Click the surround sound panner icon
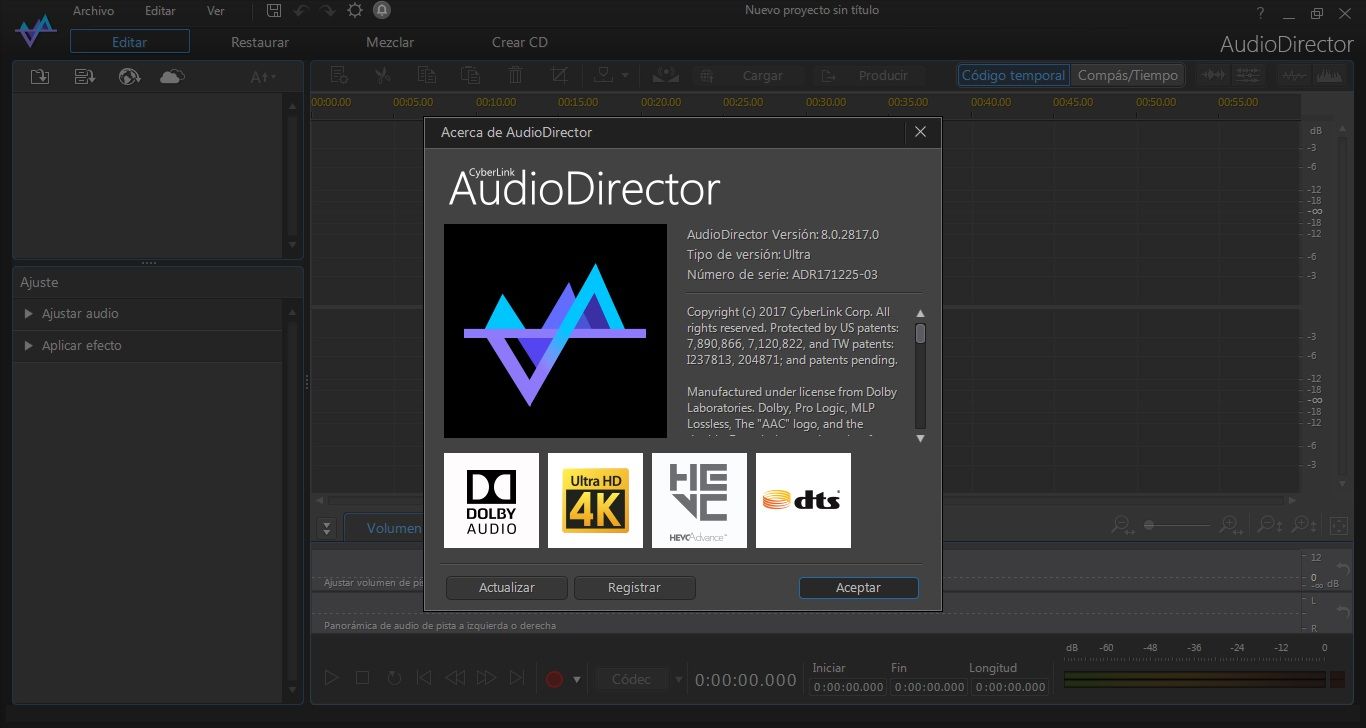 point(665,75)
